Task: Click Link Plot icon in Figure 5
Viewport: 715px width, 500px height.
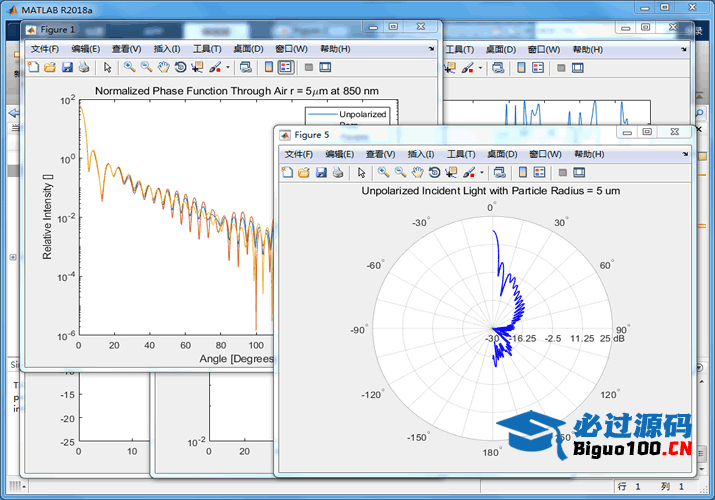Action: [x=500, y=172]
